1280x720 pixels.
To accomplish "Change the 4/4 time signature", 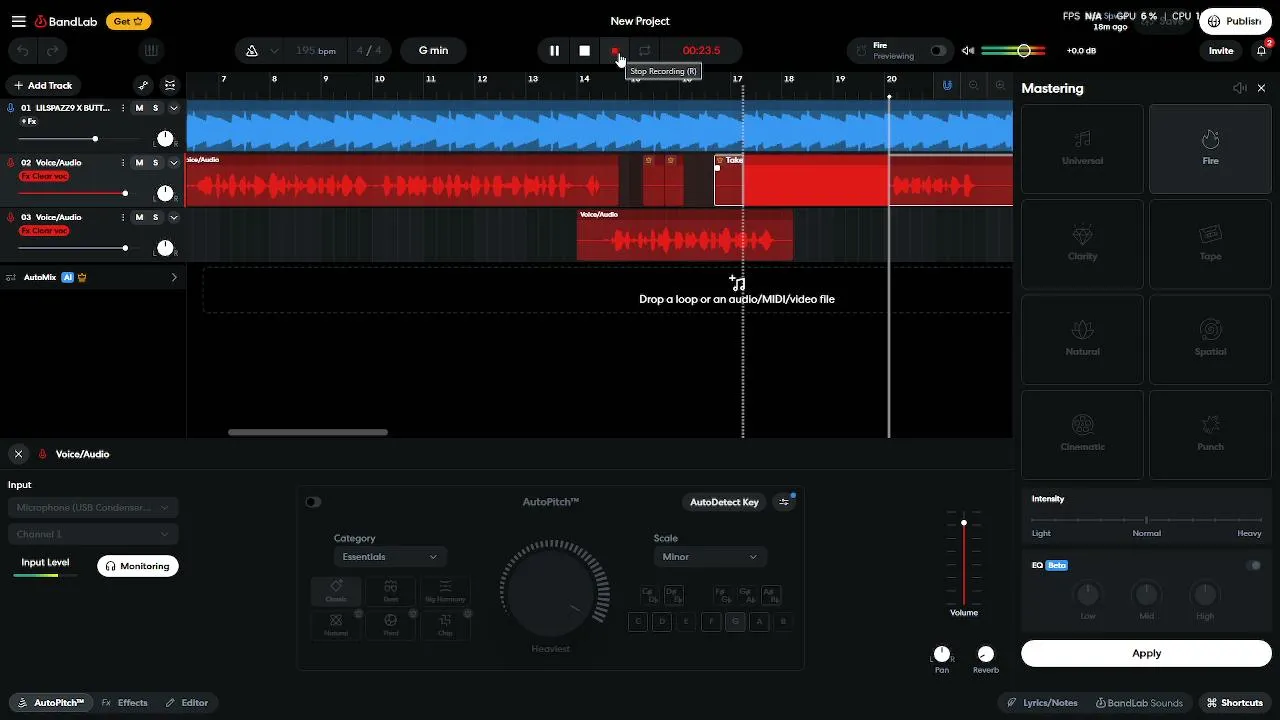I will (369, 51).
